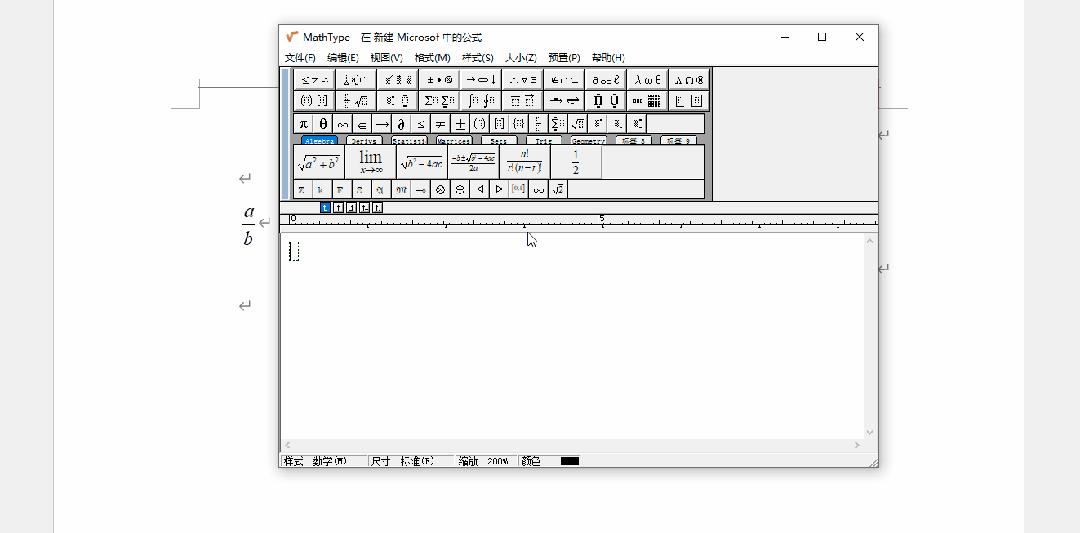
Task: Insert the theta symbol from small bar
Action: click(x=323, y=124)
